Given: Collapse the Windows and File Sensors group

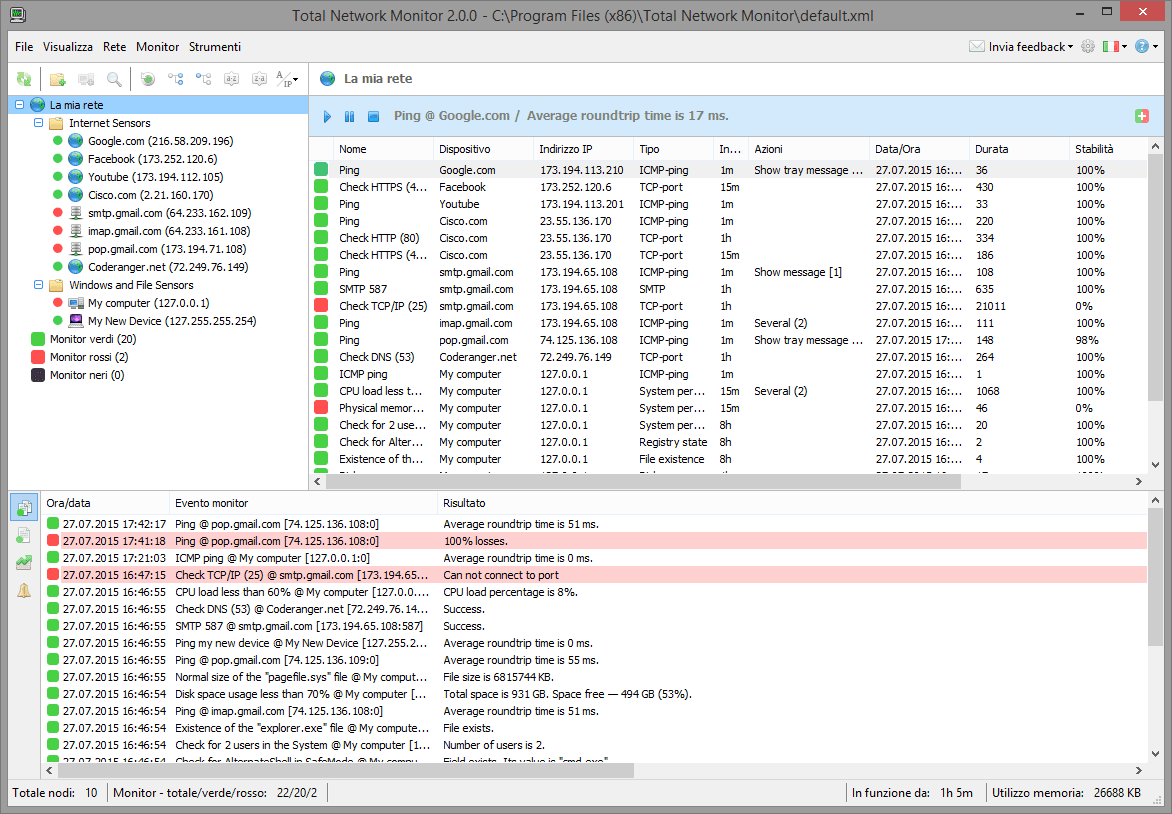Looking at the screenshot, I should tap(39, 285).
